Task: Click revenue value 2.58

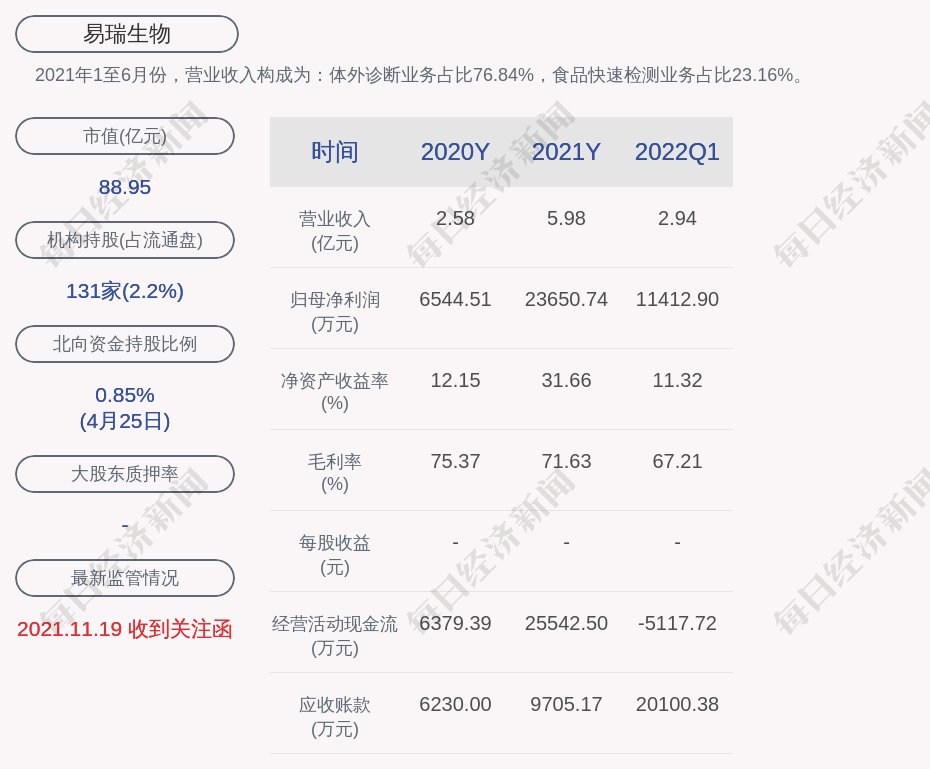Action: (x=455, y=218)
